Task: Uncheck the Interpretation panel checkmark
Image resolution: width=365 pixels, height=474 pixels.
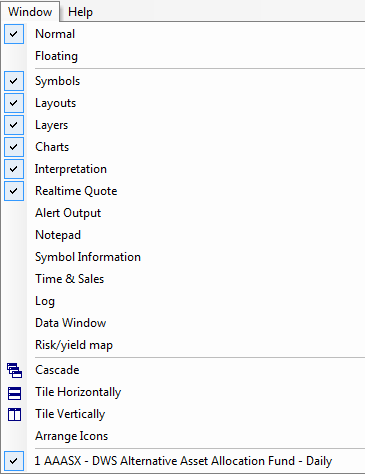Action: [x=14, y=169]
